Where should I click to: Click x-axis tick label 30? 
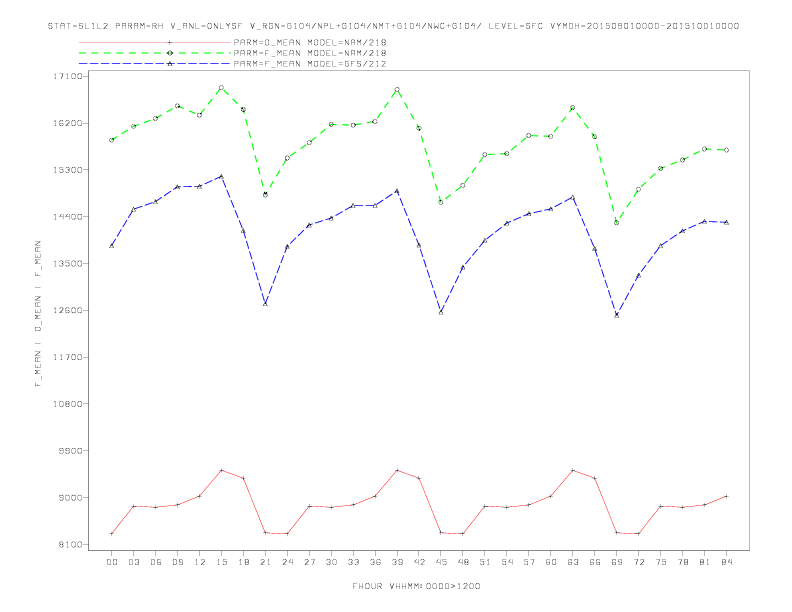331,562
